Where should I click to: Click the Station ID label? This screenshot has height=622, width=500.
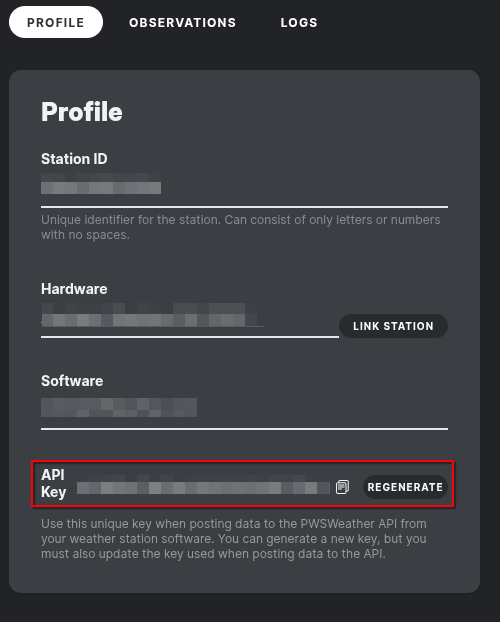point(74,159)
